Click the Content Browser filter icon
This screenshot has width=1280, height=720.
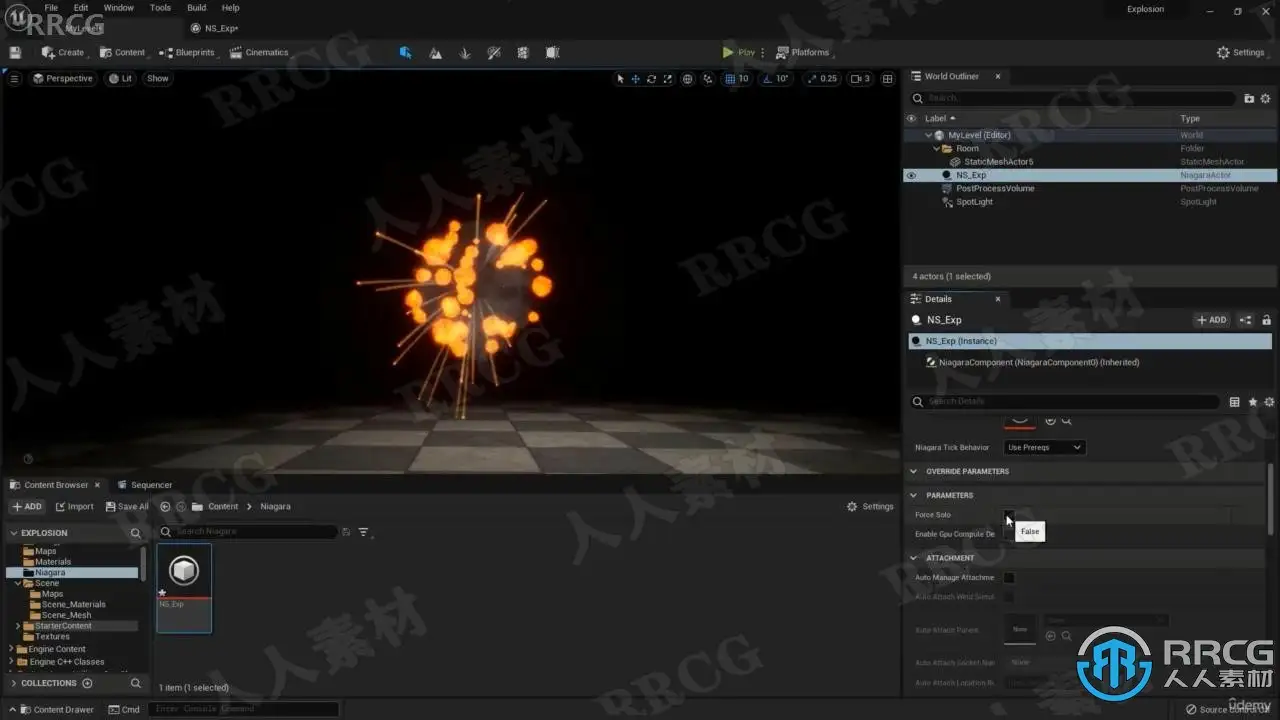click(x=363, y=532)
